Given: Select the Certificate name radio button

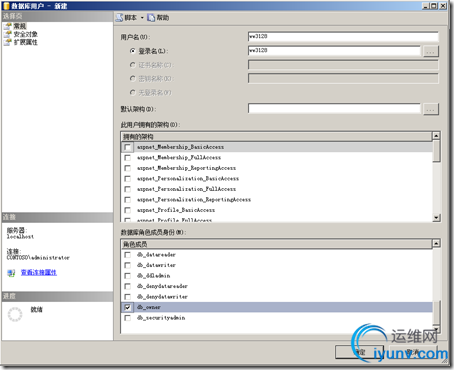Looking at the screenshot, I should [x=133, y=65].
